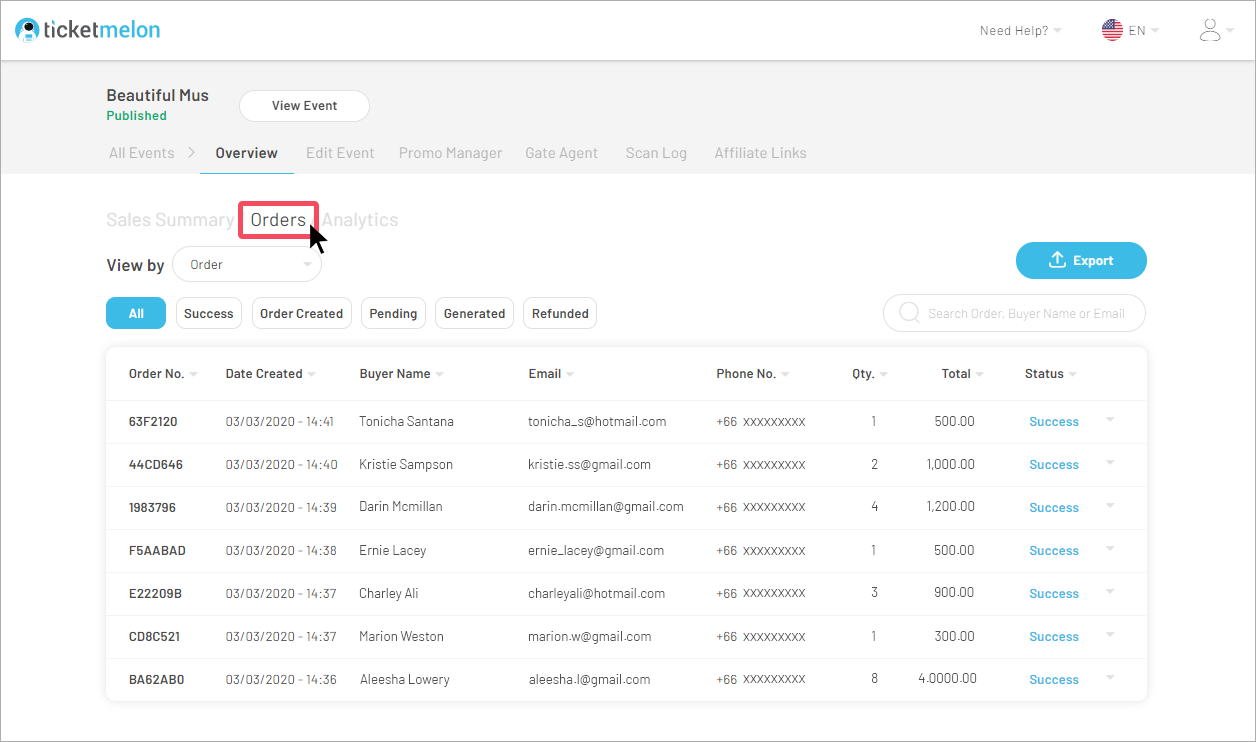The height and width of the screenshot is (742, 1256).
Task: Filter orders by Pending
Action: [x=393, y=313]
